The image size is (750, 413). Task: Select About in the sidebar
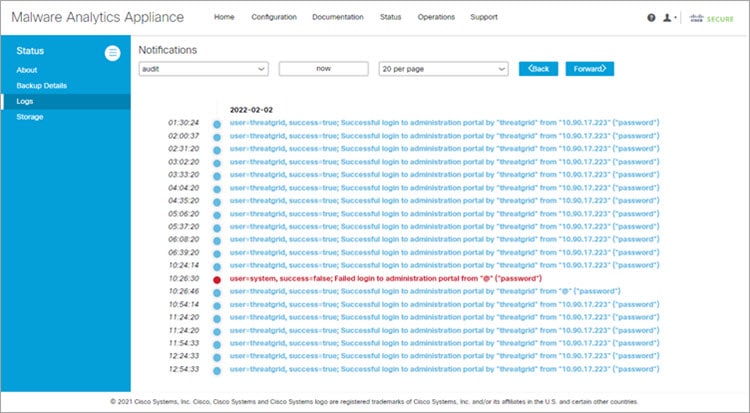click(27, 70)
